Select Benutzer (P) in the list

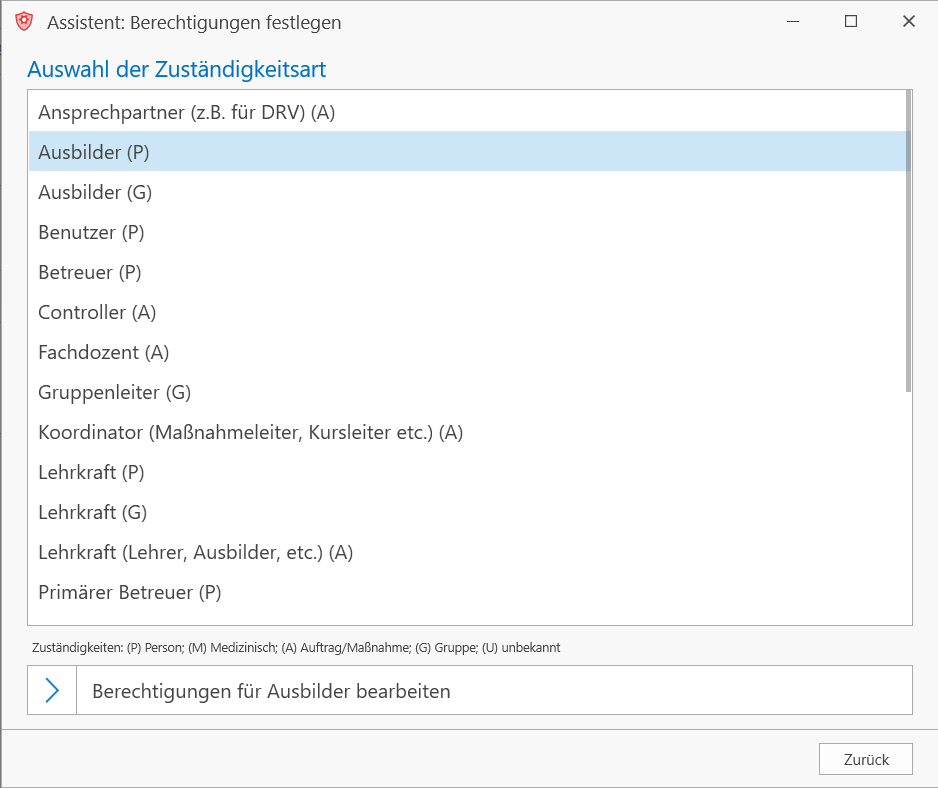(x=467, y=232)
